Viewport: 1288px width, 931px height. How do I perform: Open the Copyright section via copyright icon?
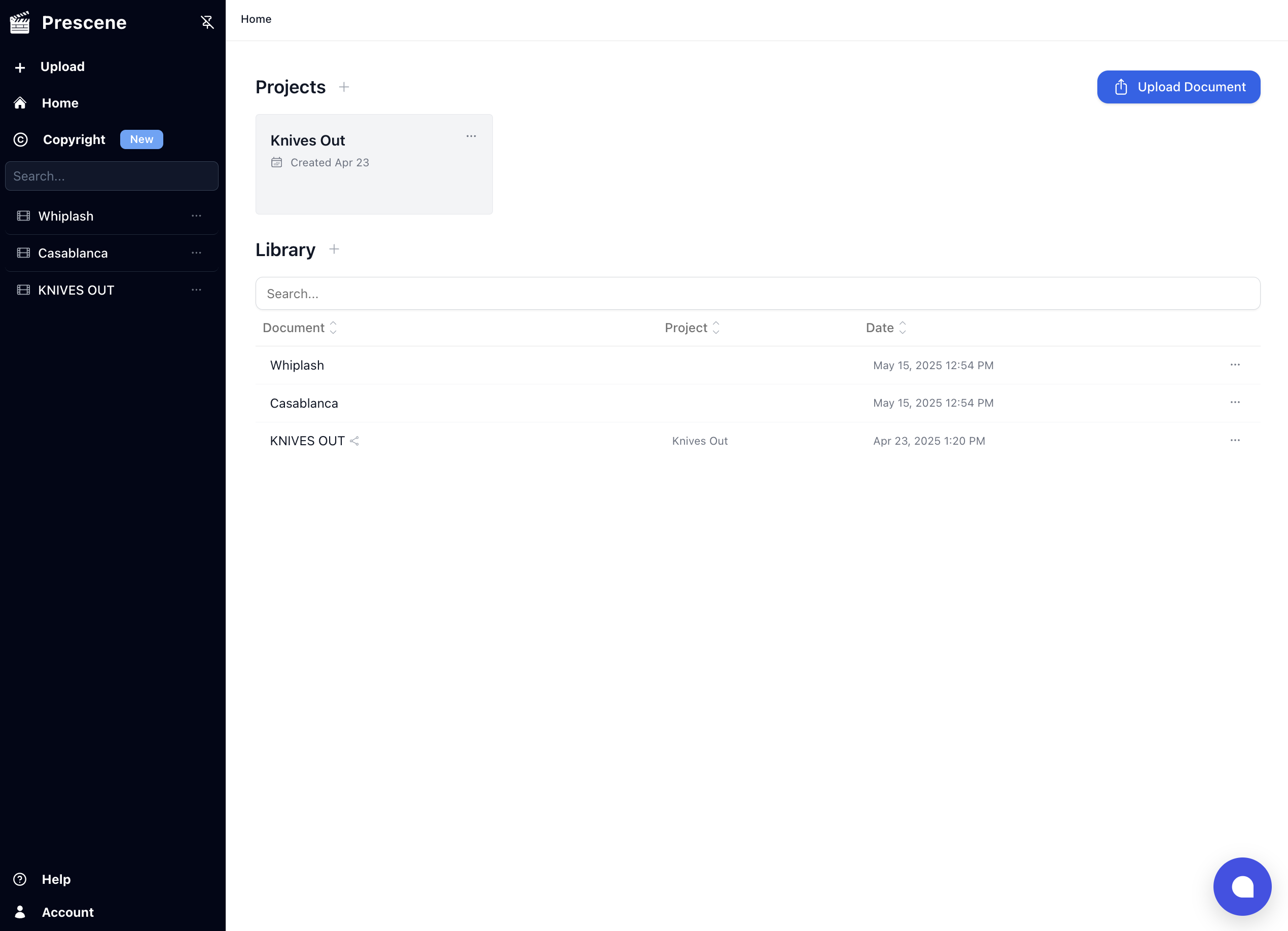(x=20, y=139)
